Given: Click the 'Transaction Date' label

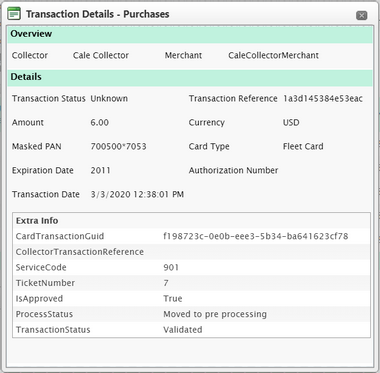Looking at the screenshot, I should tap(46, 195).
